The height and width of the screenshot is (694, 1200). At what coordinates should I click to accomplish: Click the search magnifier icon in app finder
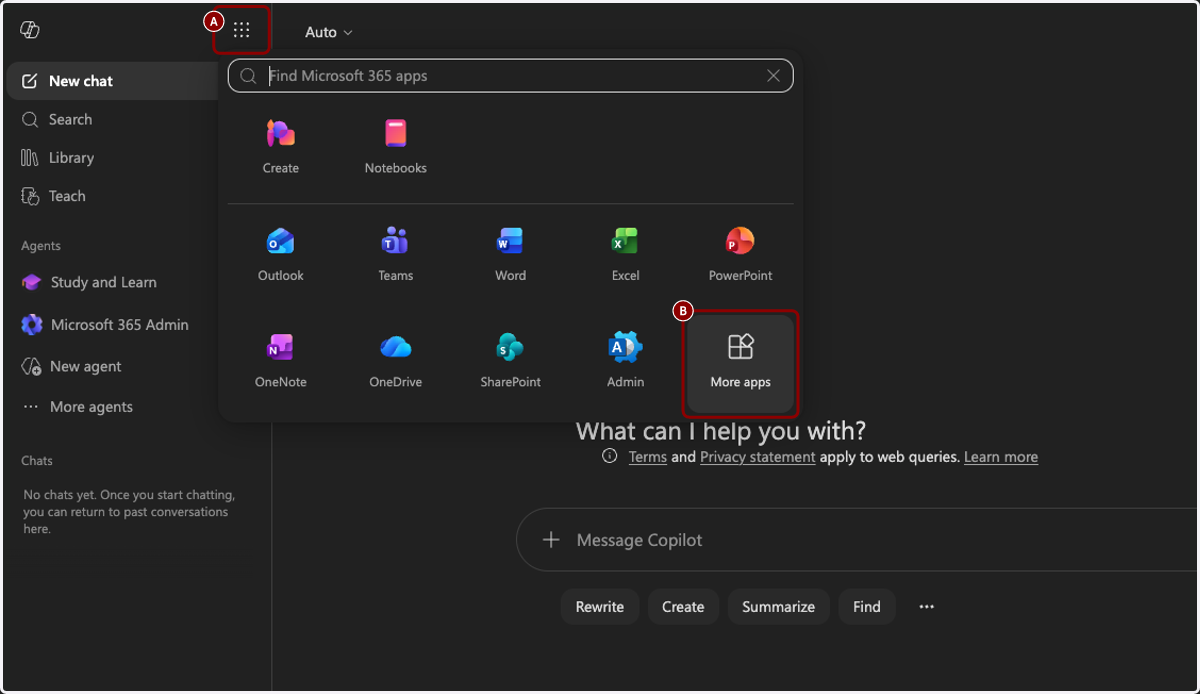click(249, 75)
